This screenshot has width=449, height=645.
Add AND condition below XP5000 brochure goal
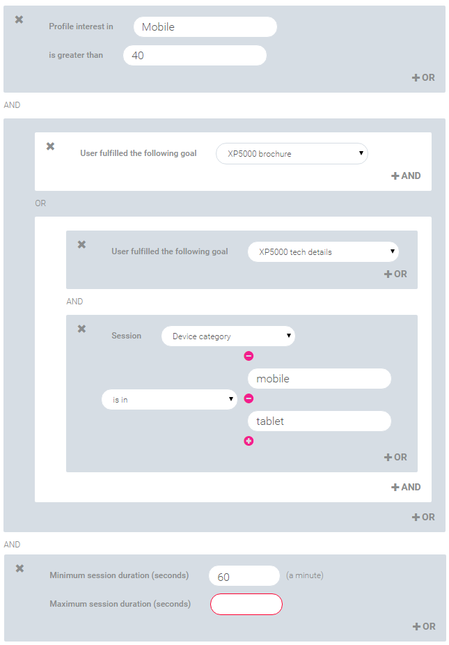coord(405,176)
